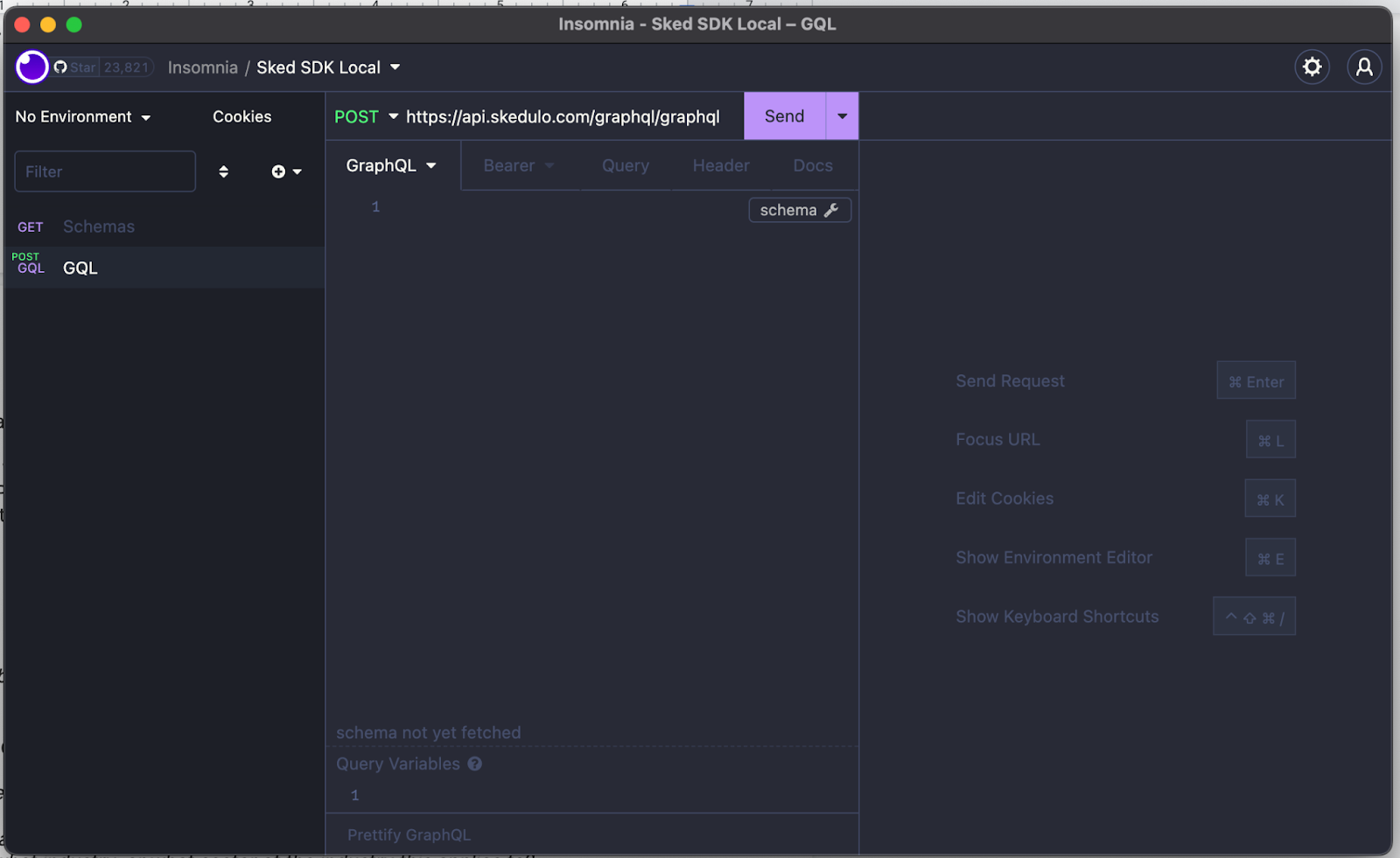1400x858 pixels.
Task: Click the create new request plus icon
Action: click(286, 171)
